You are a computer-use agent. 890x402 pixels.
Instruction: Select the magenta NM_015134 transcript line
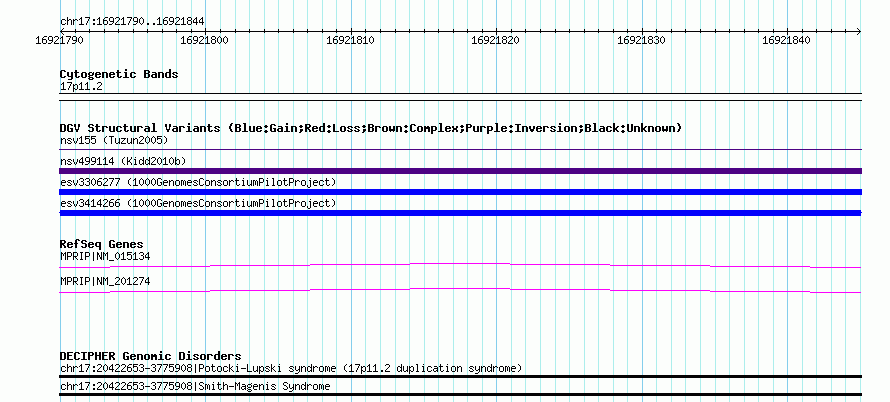460,265
